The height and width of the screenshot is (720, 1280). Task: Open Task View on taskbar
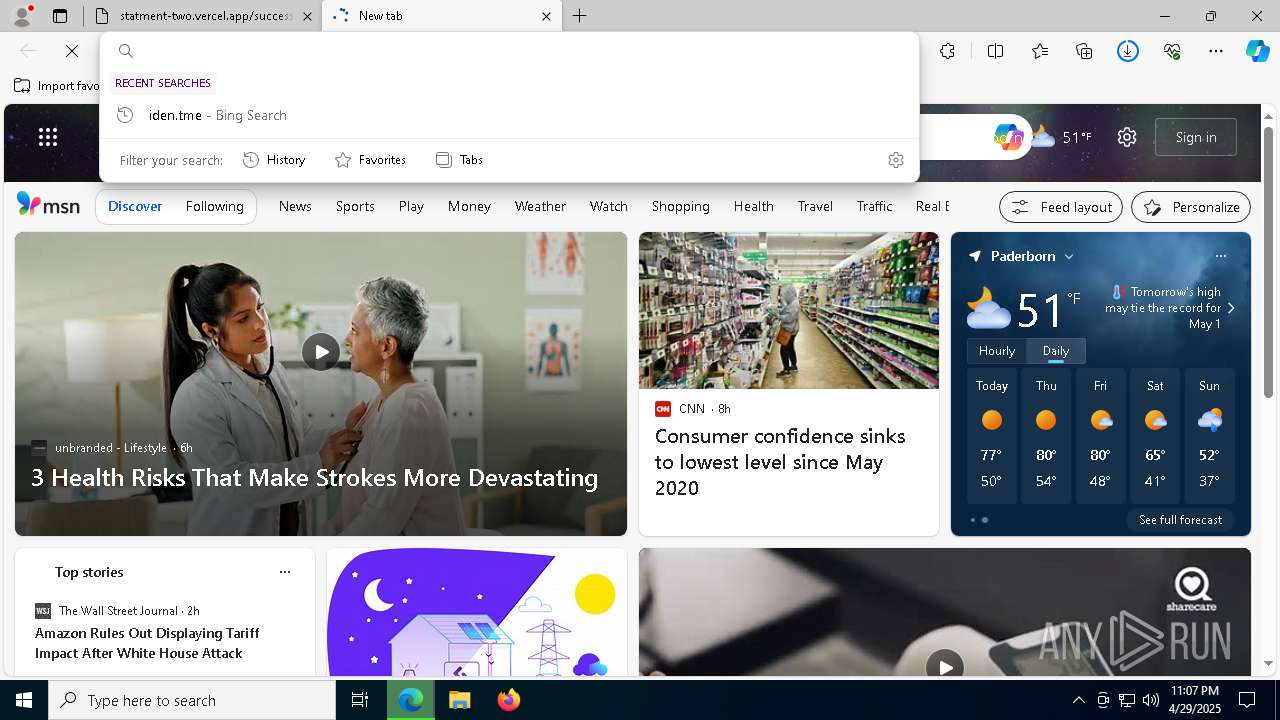point(360,700)
